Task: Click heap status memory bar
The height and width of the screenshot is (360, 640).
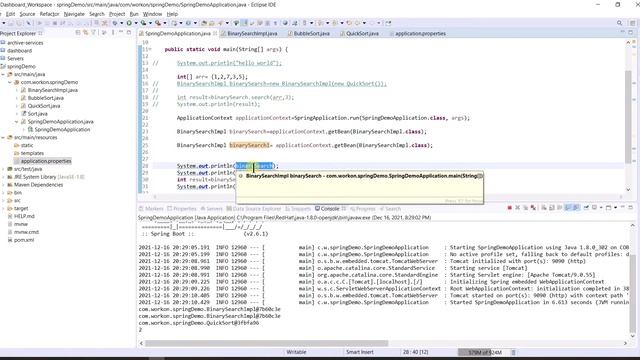Action: point(483,352)
